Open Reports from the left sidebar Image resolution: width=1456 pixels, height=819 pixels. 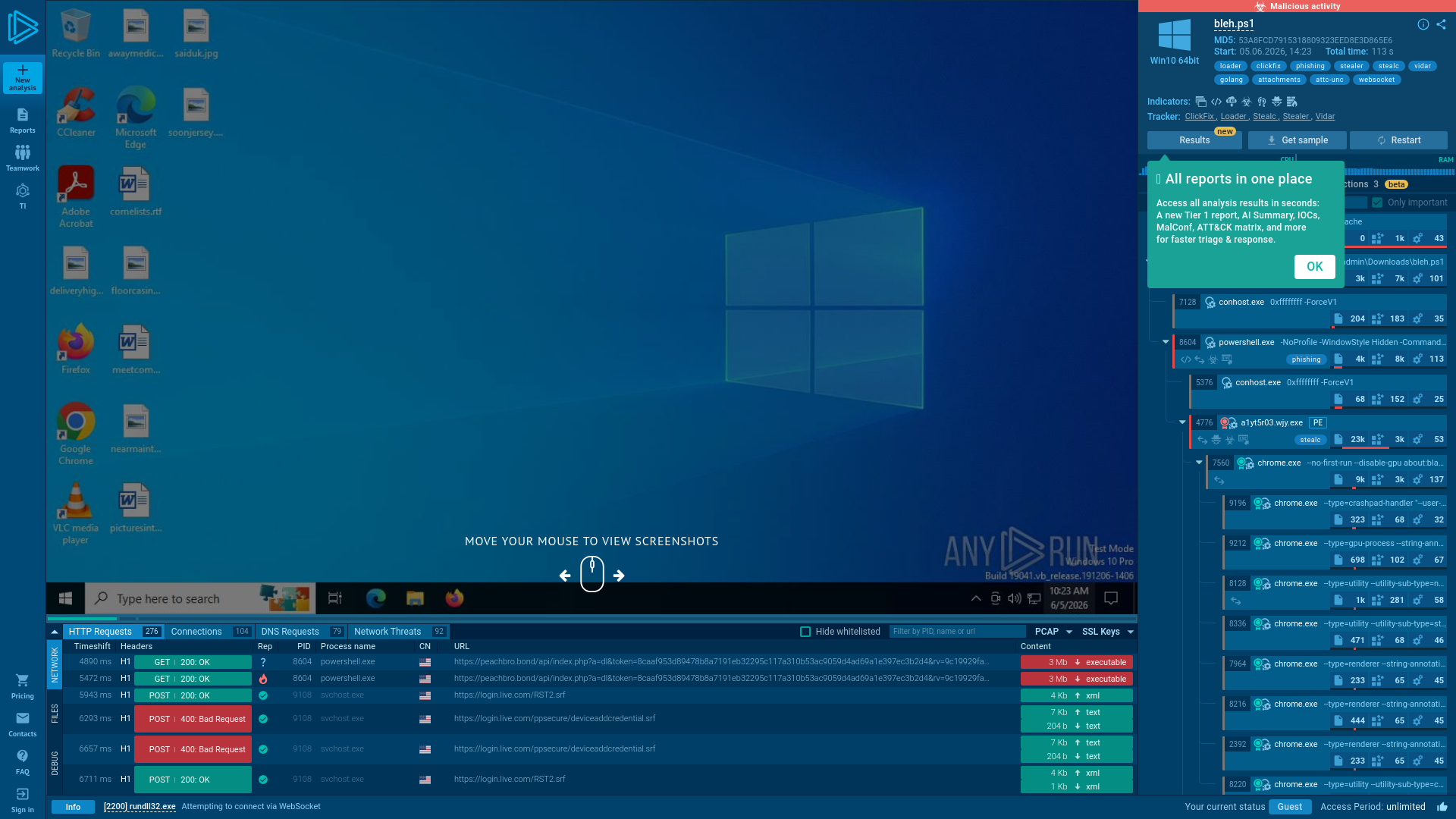(x=23, y=121)
